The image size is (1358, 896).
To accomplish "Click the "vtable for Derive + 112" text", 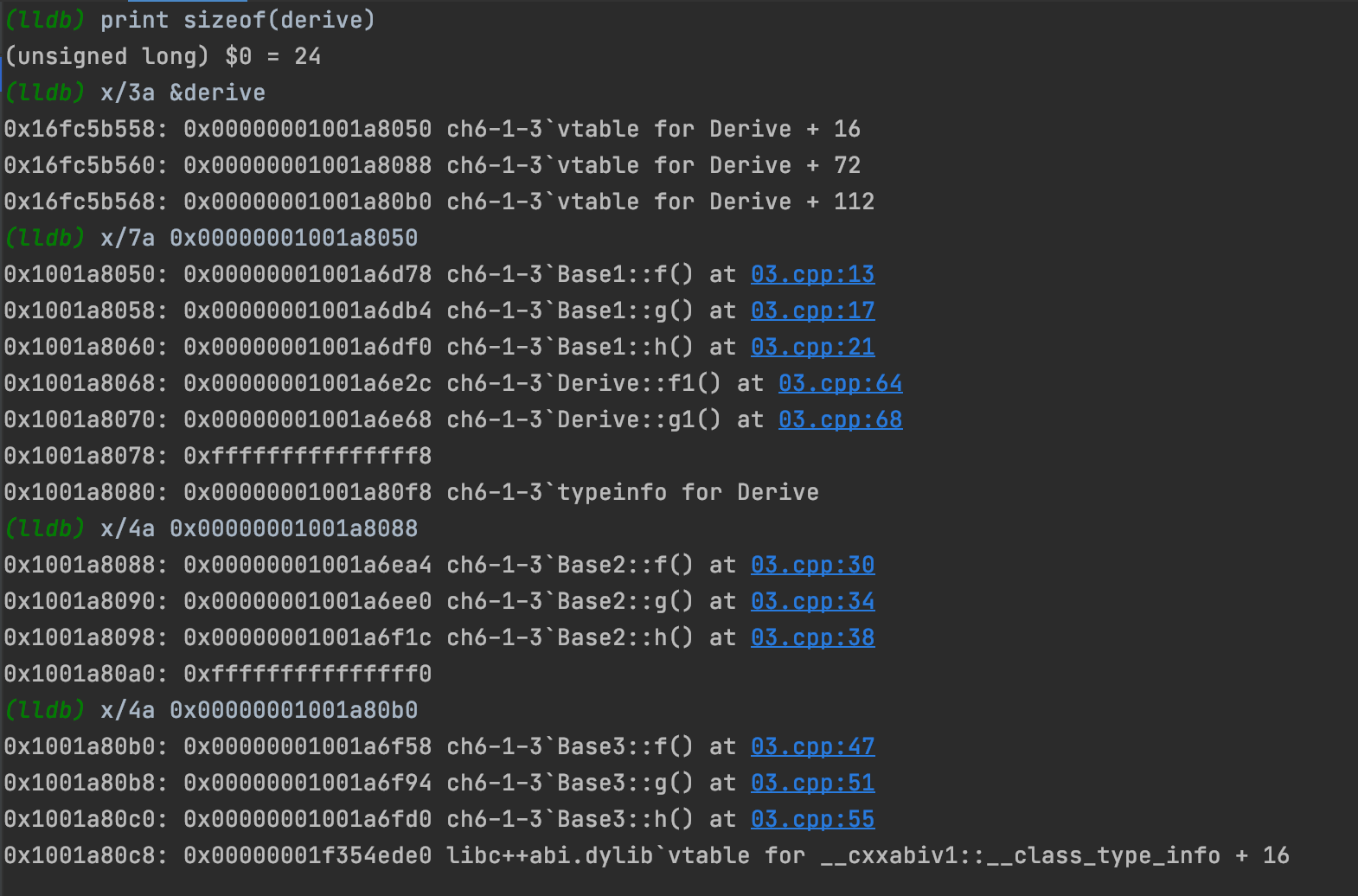I will pos(715,202).
